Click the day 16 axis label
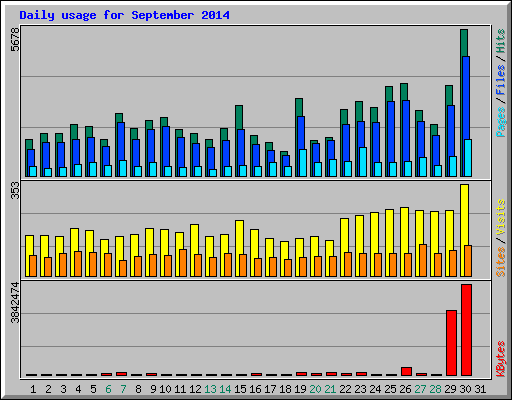Viewport: 512px width, 400px height. [255, 389]
